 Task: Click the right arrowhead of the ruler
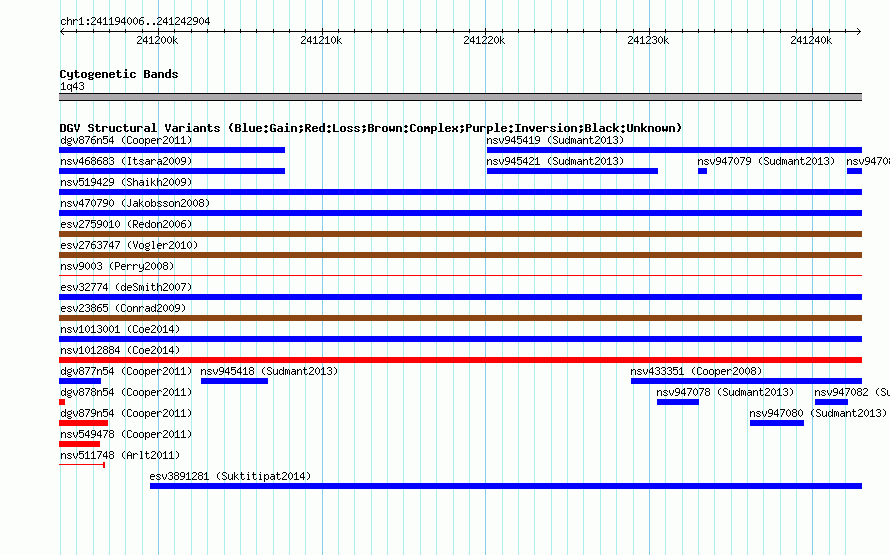point(859,31)
